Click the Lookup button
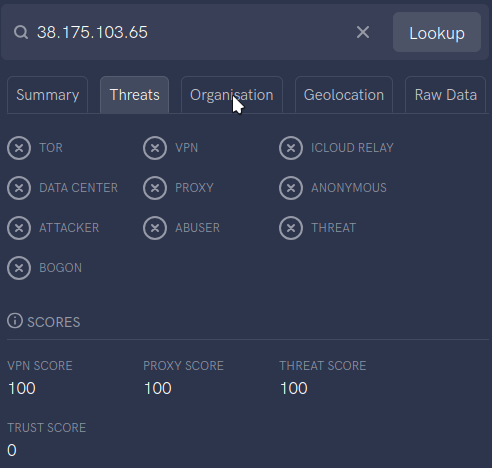Screen dimensions: 492x468 (437, 32)
